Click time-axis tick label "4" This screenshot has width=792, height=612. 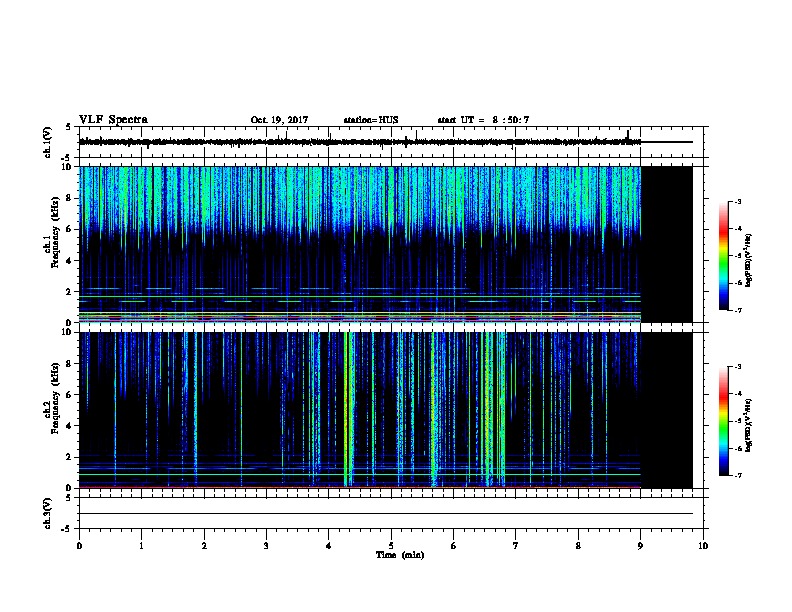pos(329,546)
